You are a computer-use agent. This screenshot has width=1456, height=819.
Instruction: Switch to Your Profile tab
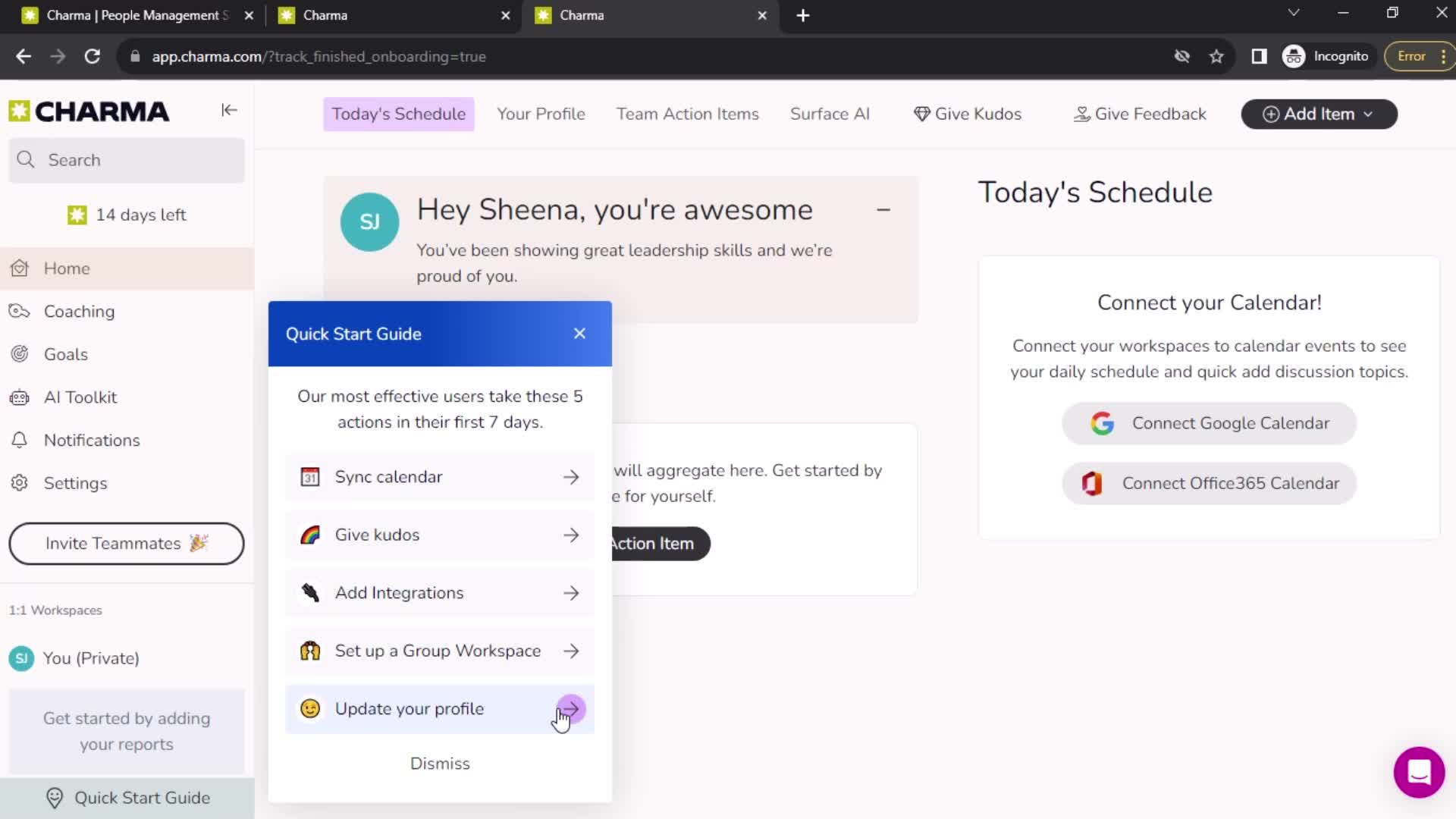pos(540,113)
